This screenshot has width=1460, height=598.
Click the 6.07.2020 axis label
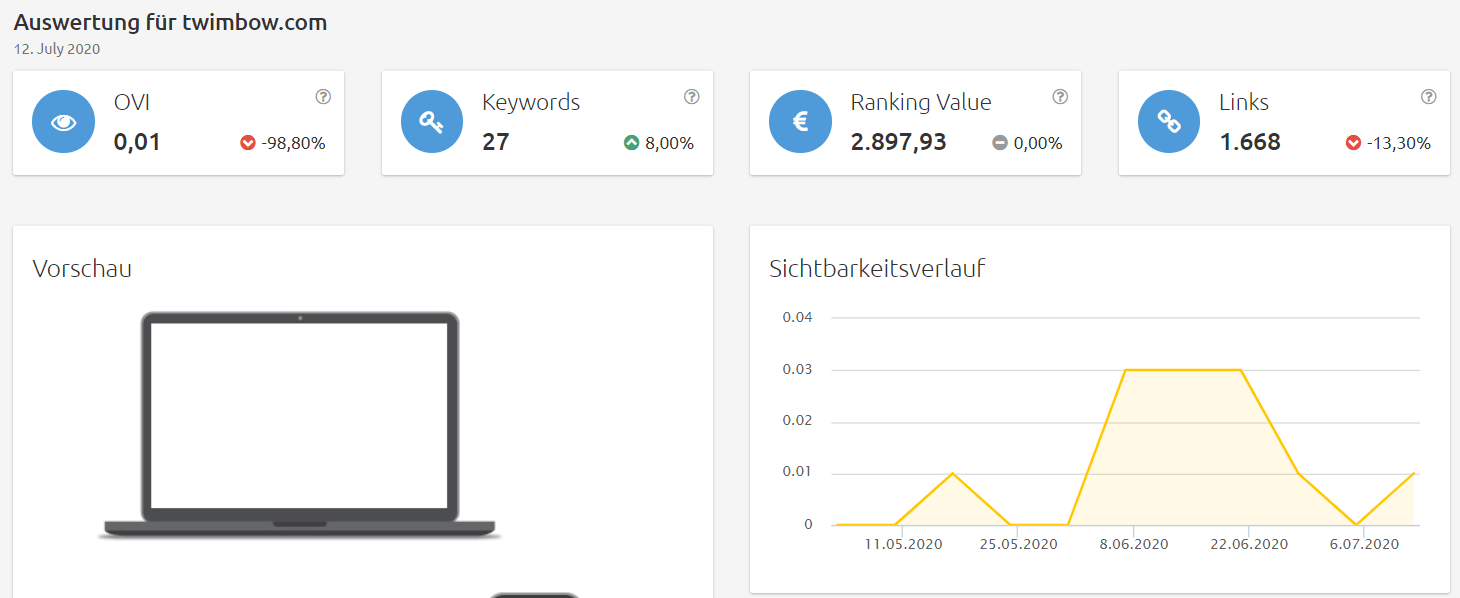point(1364,544)
